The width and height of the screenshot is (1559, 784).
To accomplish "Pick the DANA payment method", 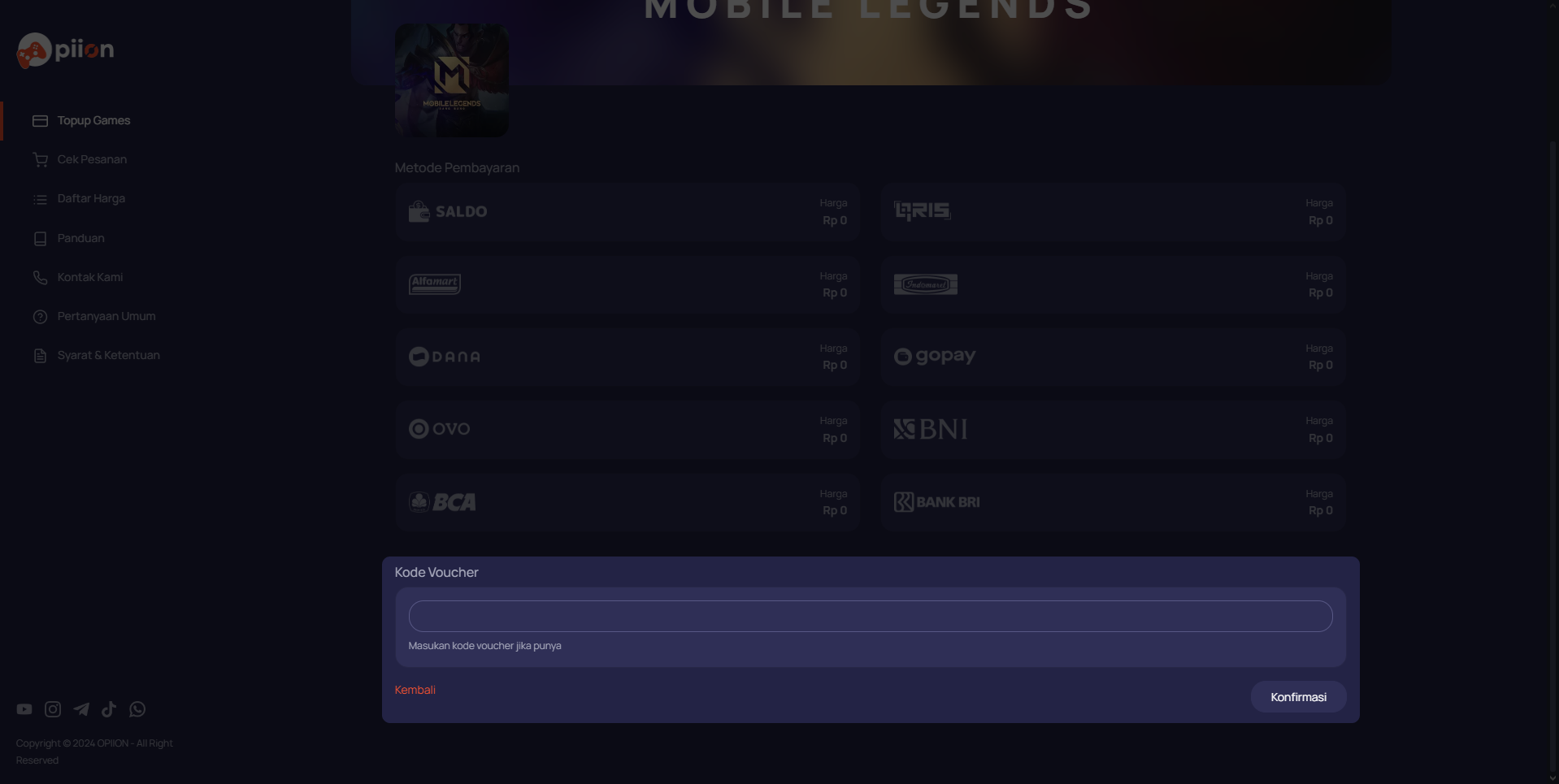I will 627,357.
